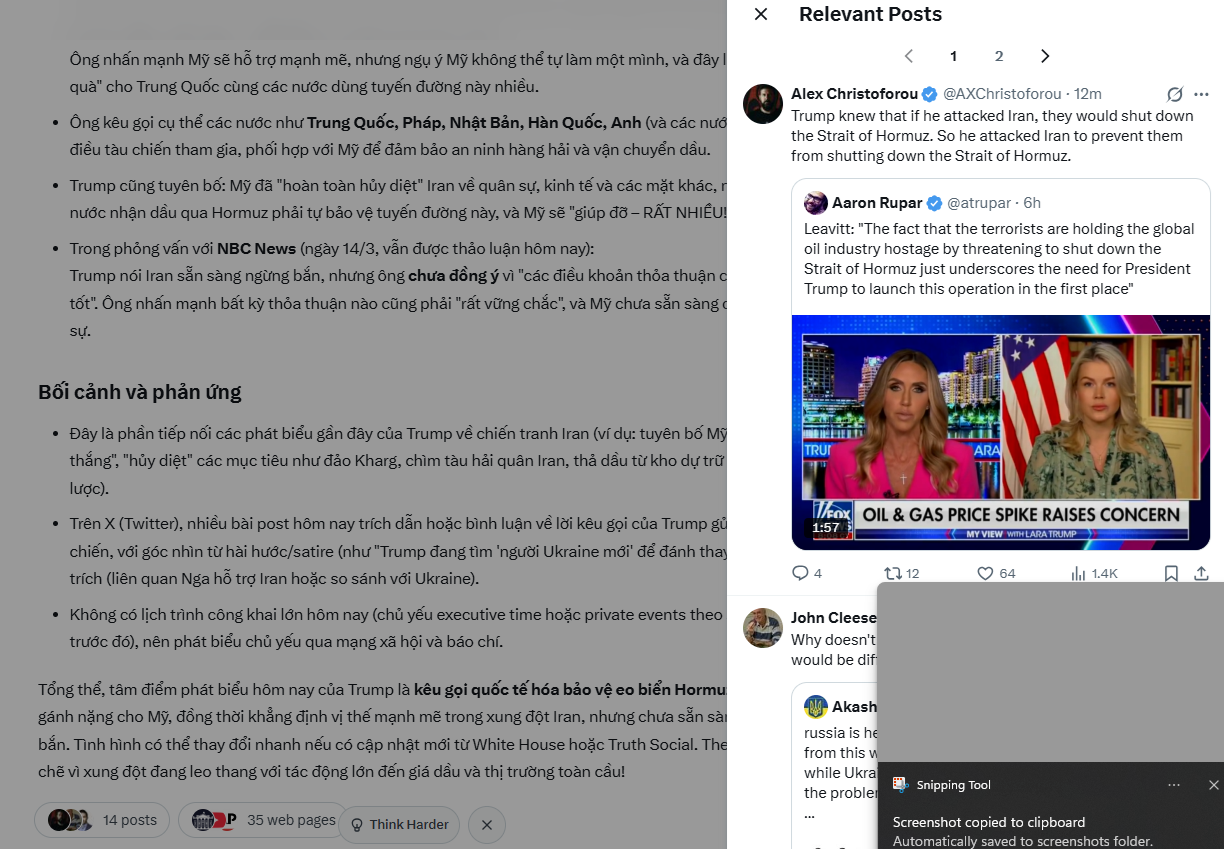Open Grok icon on Alex Christoforou post
Image resolution: width=1224 pixels, height=849 pixels.
pyautogui.click(x=1175, y=94)
